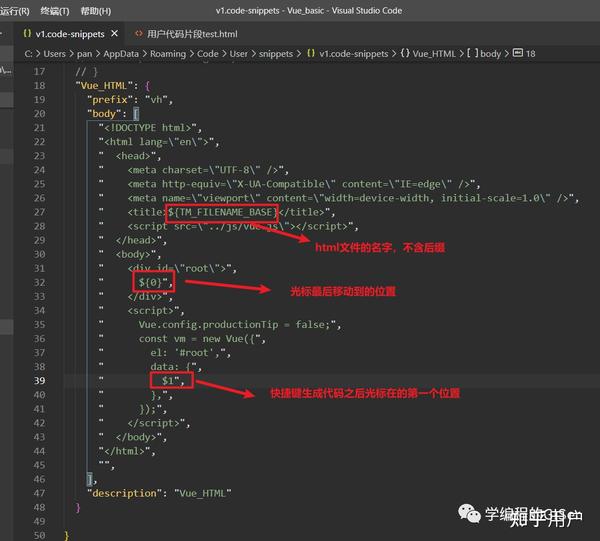Click the snippets breadcrumb segment
600x541 pixels.
tap(276, 54)
